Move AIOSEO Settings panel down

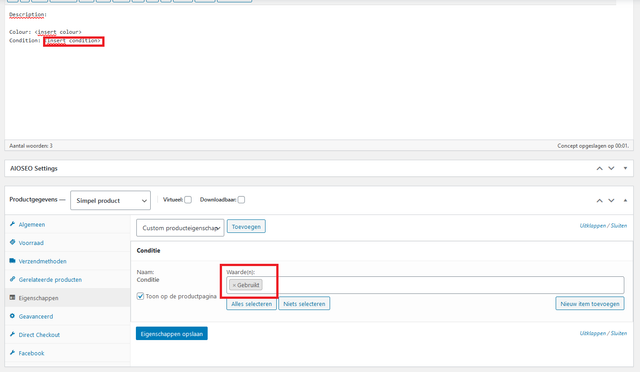point(611,168)
